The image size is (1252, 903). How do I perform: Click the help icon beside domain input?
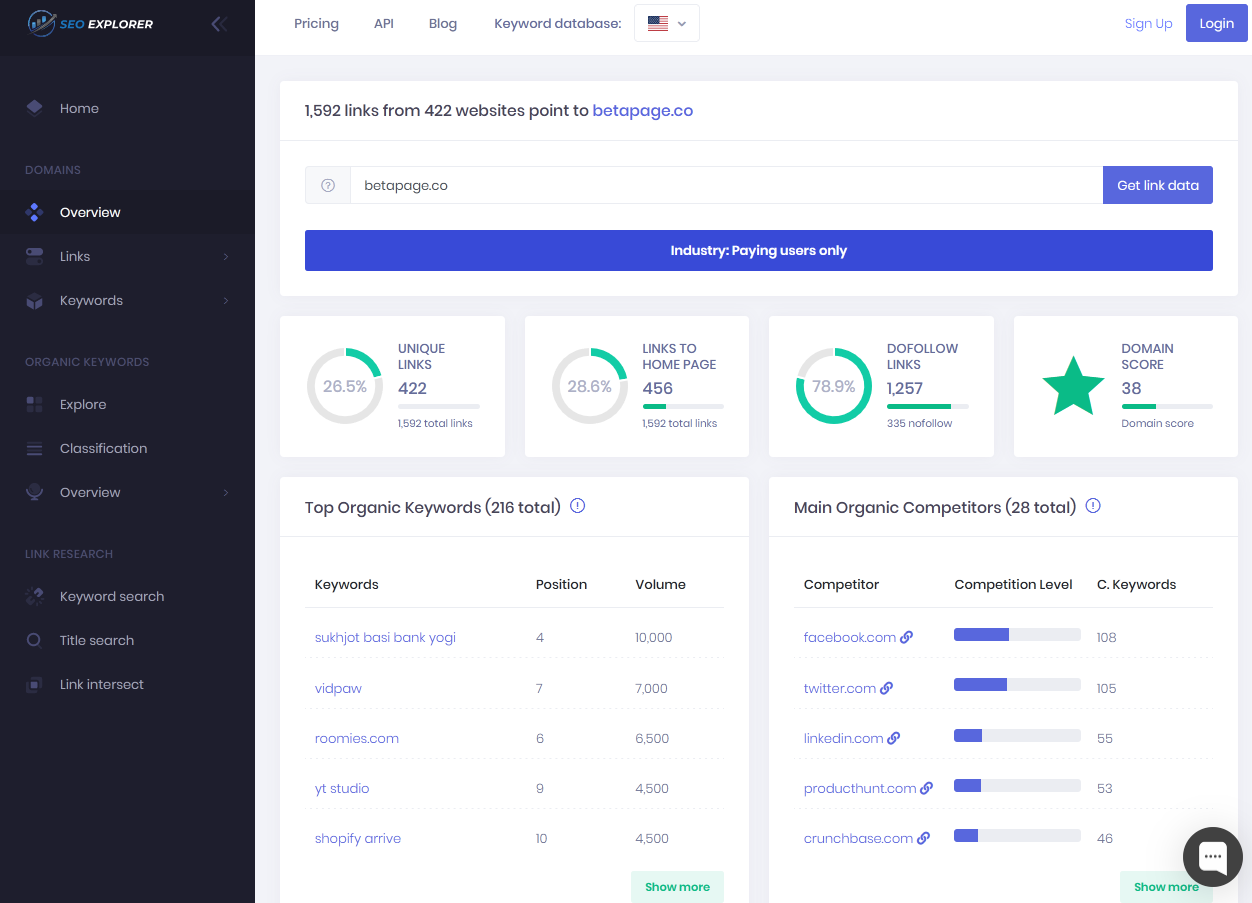coord(328,185)
